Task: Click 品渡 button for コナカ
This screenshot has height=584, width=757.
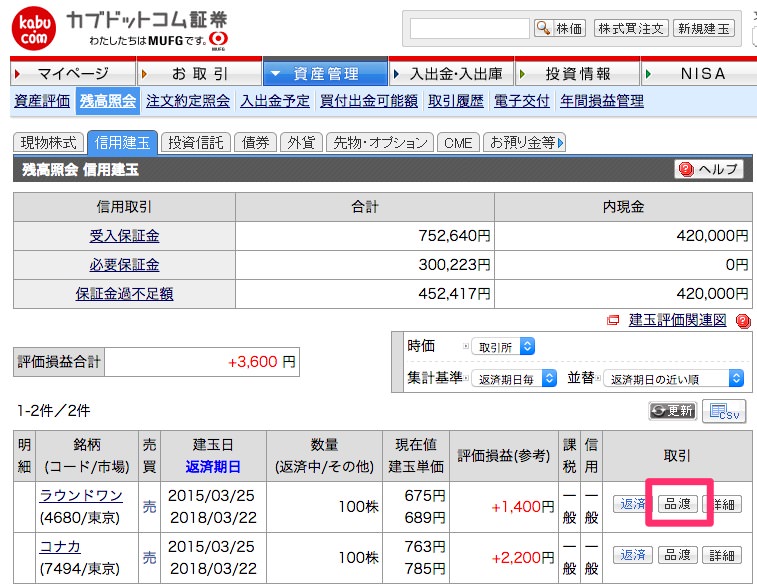Action: pos(677,555)
